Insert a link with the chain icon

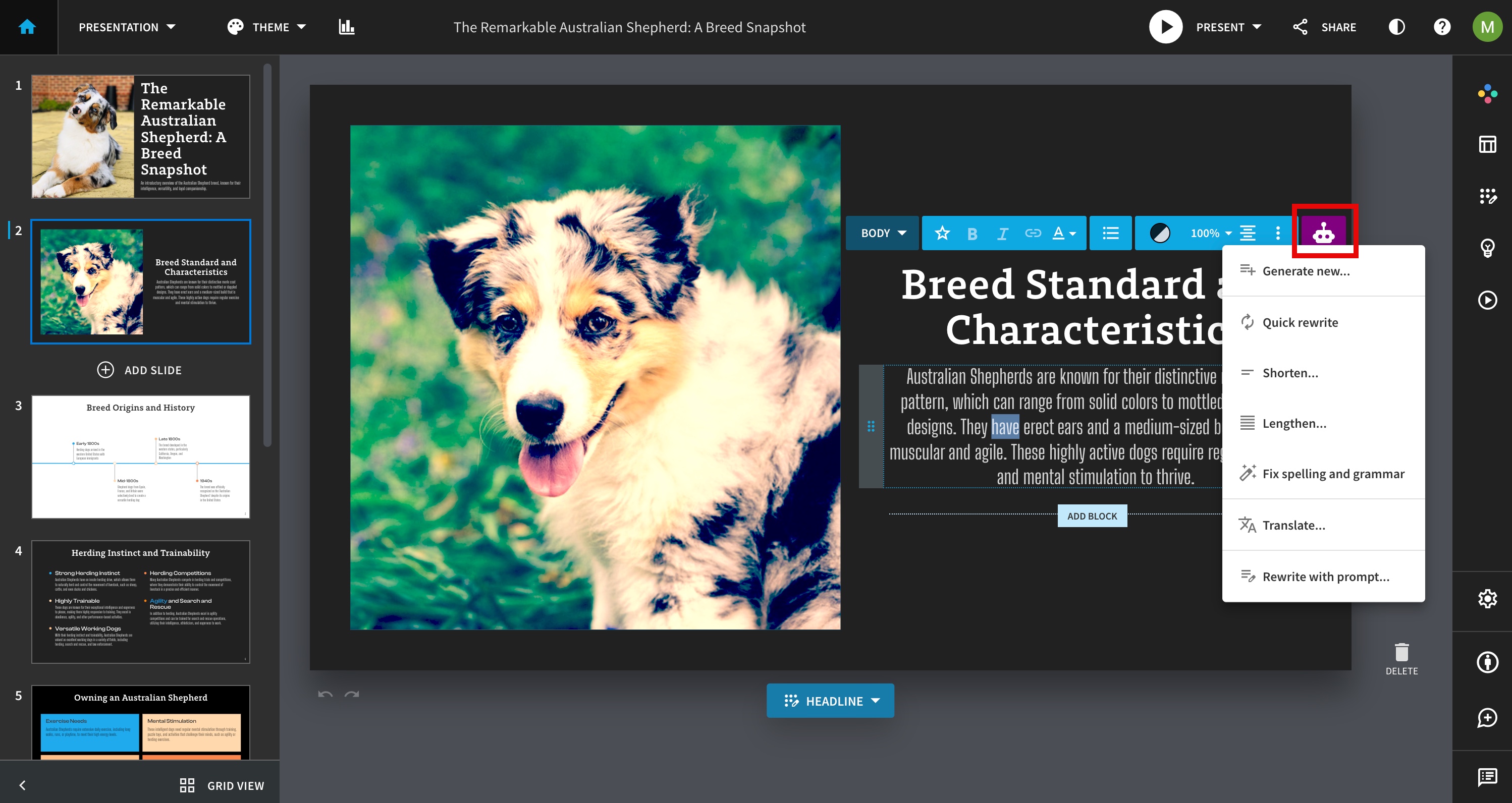point(1033,233)
